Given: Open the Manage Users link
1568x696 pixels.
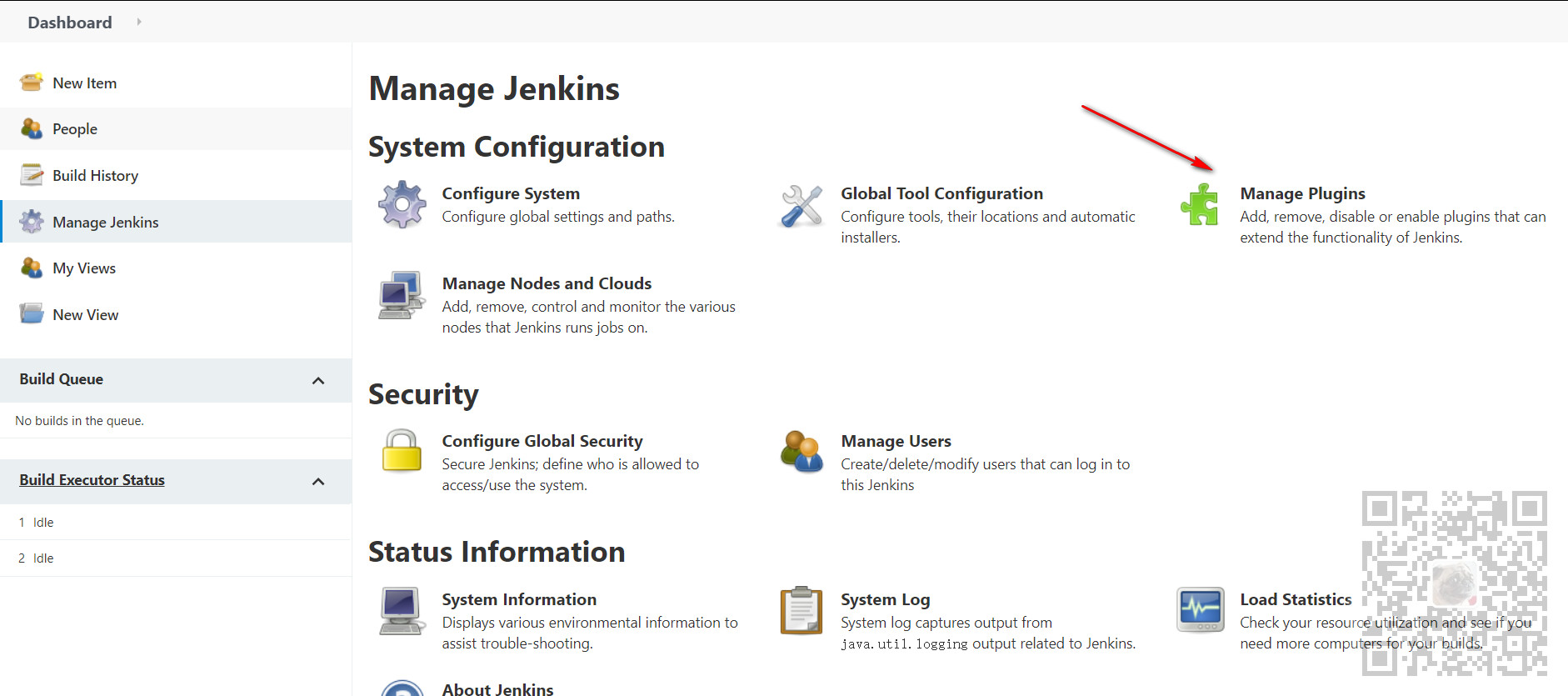Looking at the screenshot, I should pos(896,441).
